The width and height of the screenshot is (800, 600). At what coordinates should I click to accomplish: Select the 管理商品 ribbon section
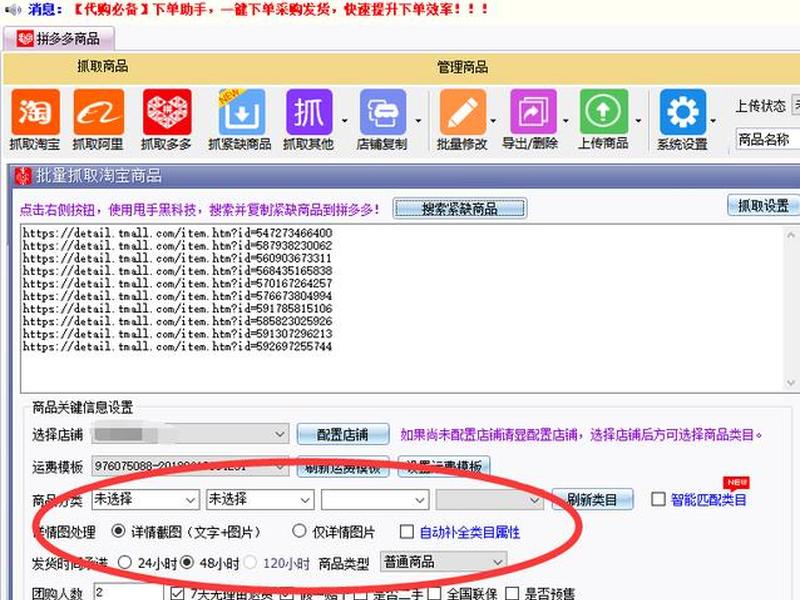click(462, 67)
